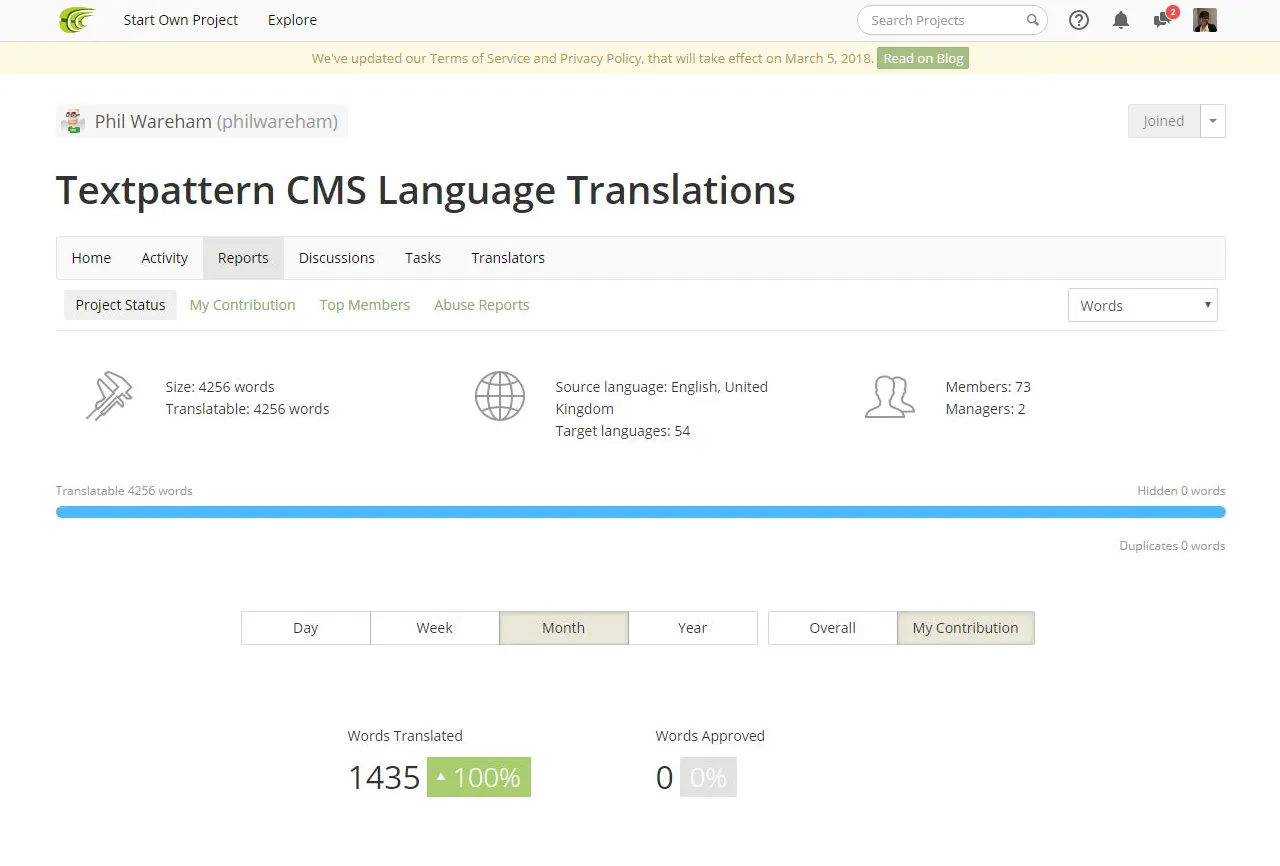1280x866 pixels.
Task: Open Abuse Reports link
Action: pyautogui.click(x=482, y=305)
